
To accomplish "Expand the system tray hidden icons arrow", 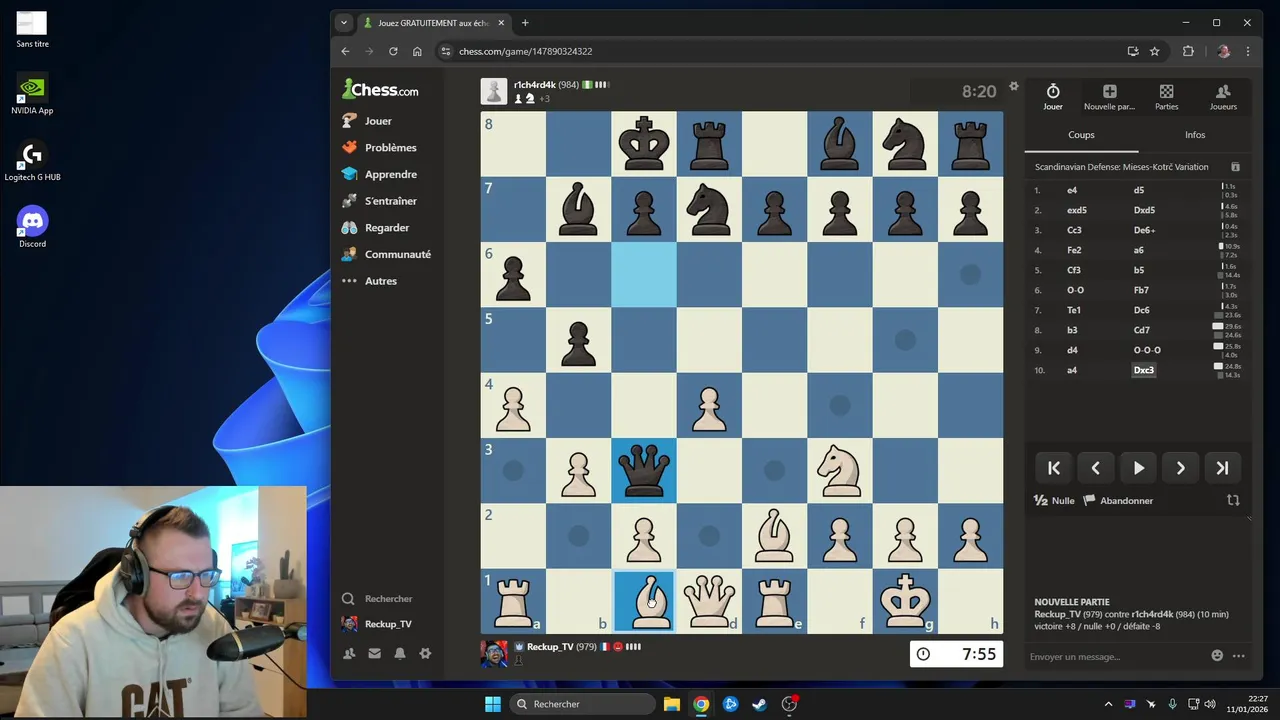I will pyautogui.click(x=1108, y=704).
